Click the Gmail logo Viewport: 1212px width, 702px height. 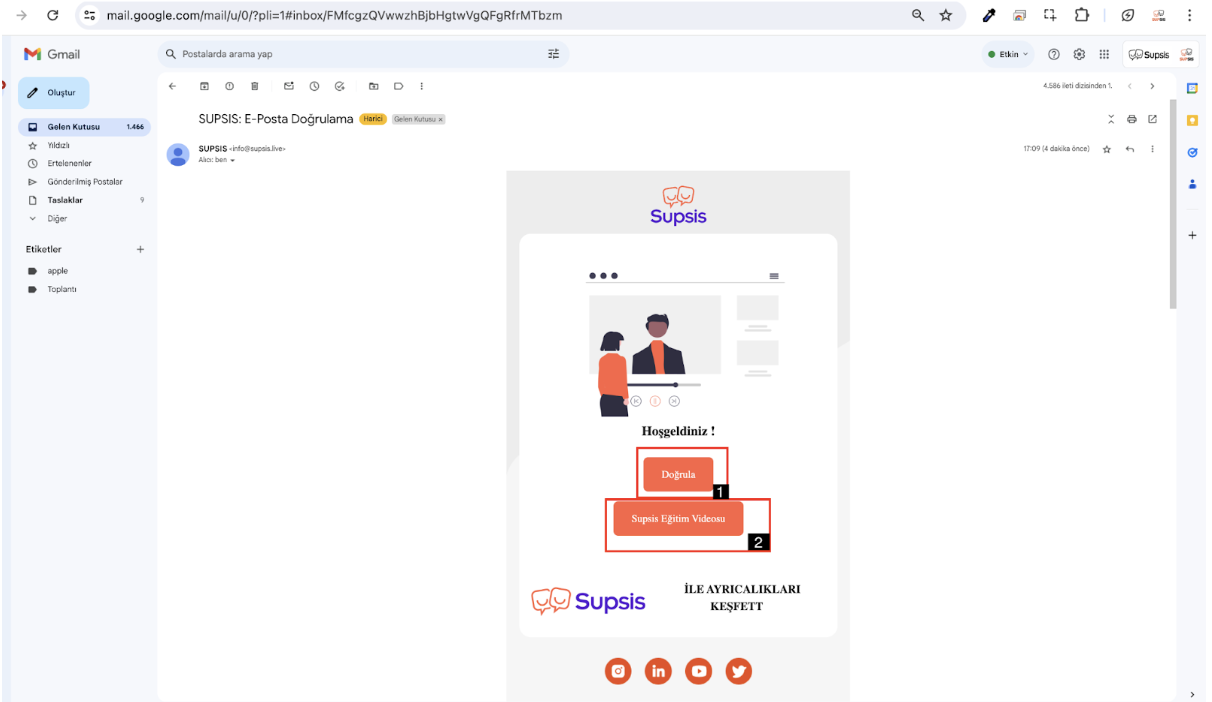(x=52, y=54)
